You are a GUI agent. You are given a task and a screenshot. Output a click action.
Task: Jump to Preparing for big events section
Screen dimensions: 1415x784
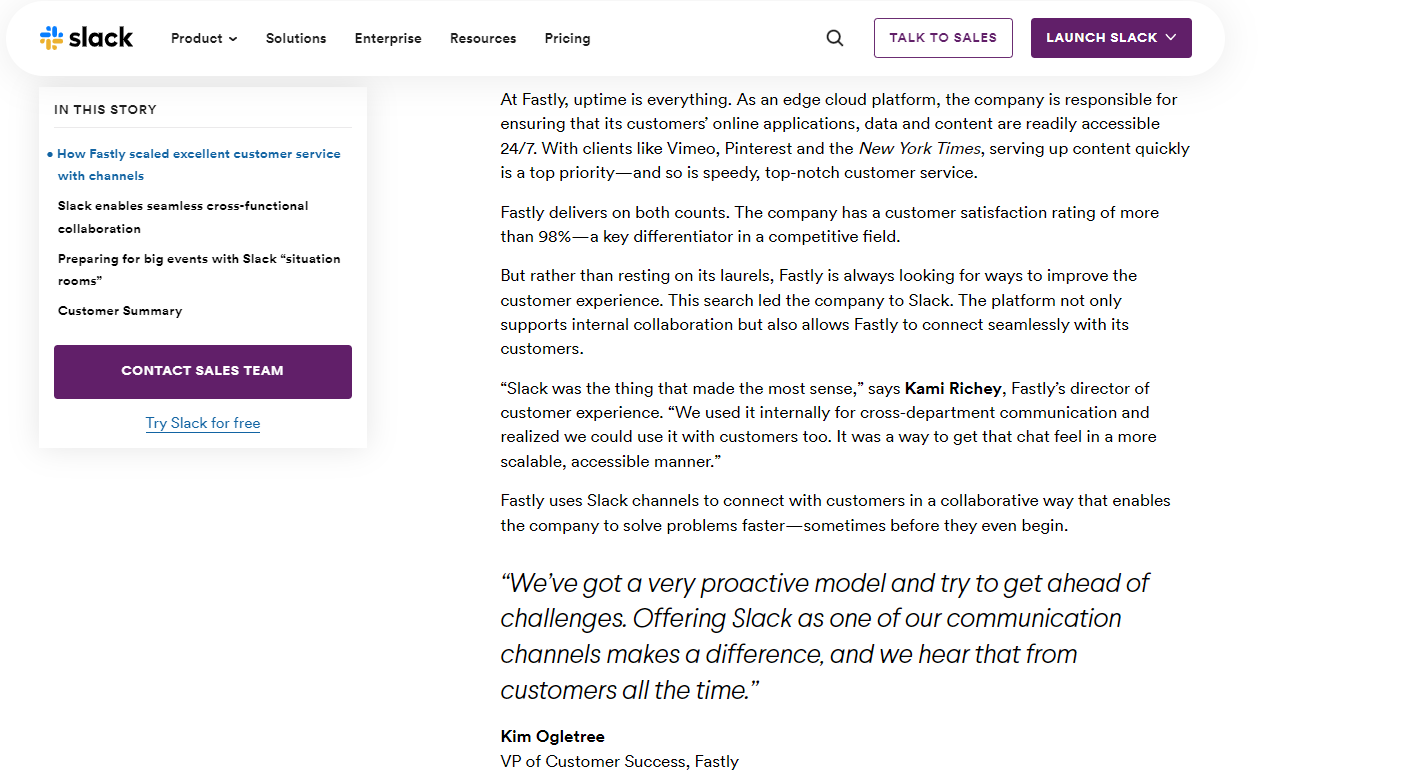(x=199, y=269)
